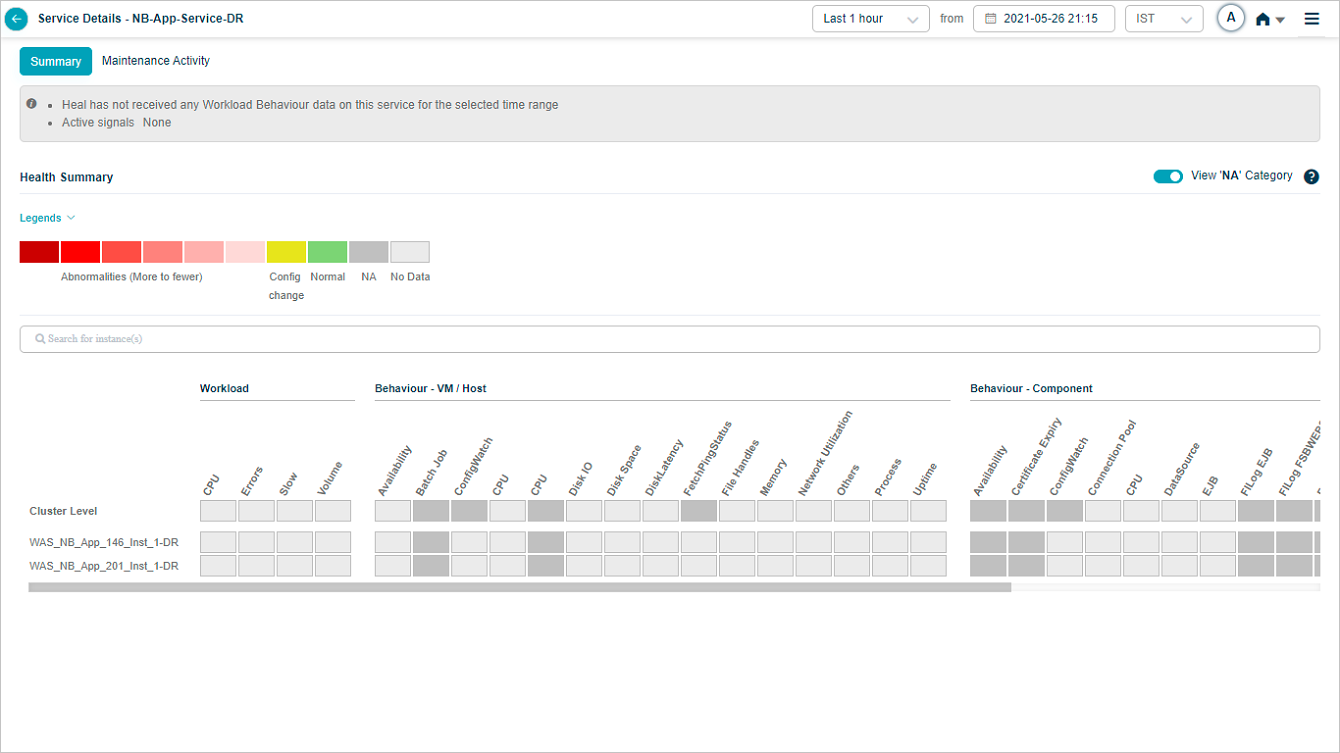
Task: Open the IST timezone dropdown
Action: pyautogui.click(x=1163, y=19)
